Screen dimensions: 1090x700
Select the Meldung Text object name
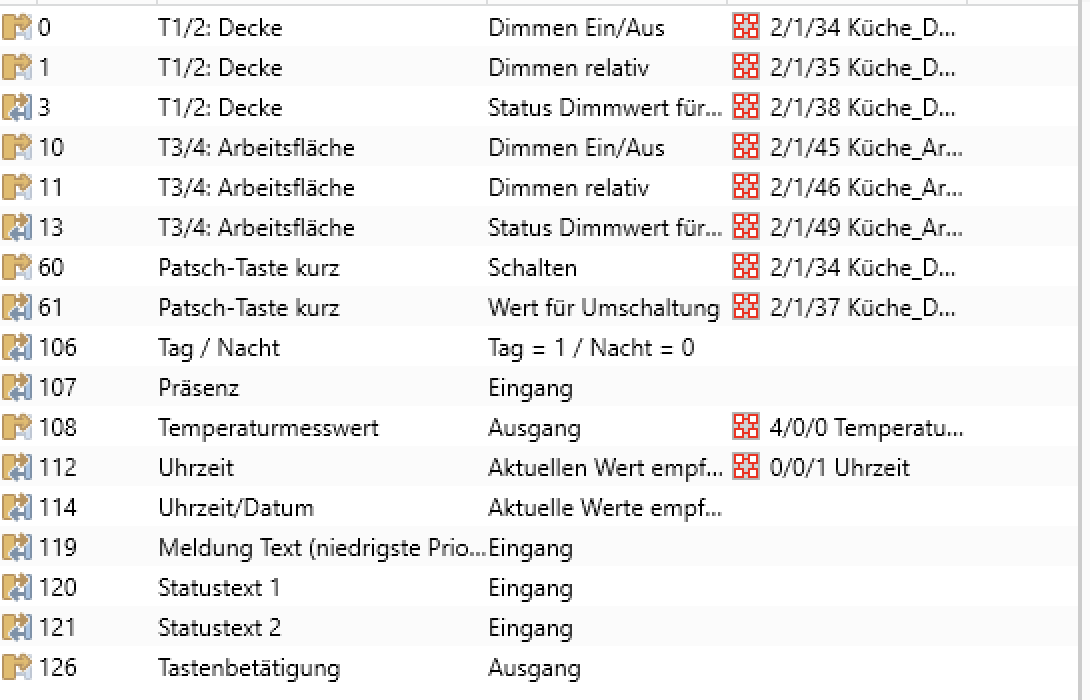[320, 548]
